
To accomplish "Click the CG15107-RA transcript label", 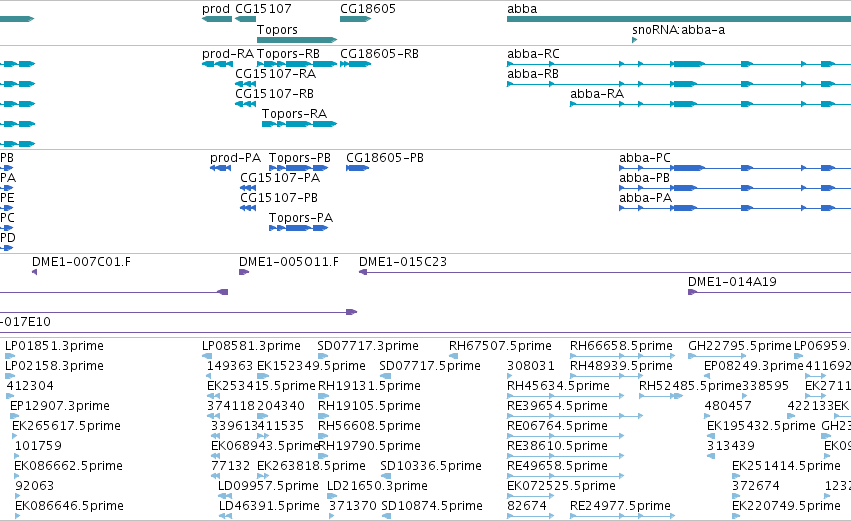I will (275, 74).
